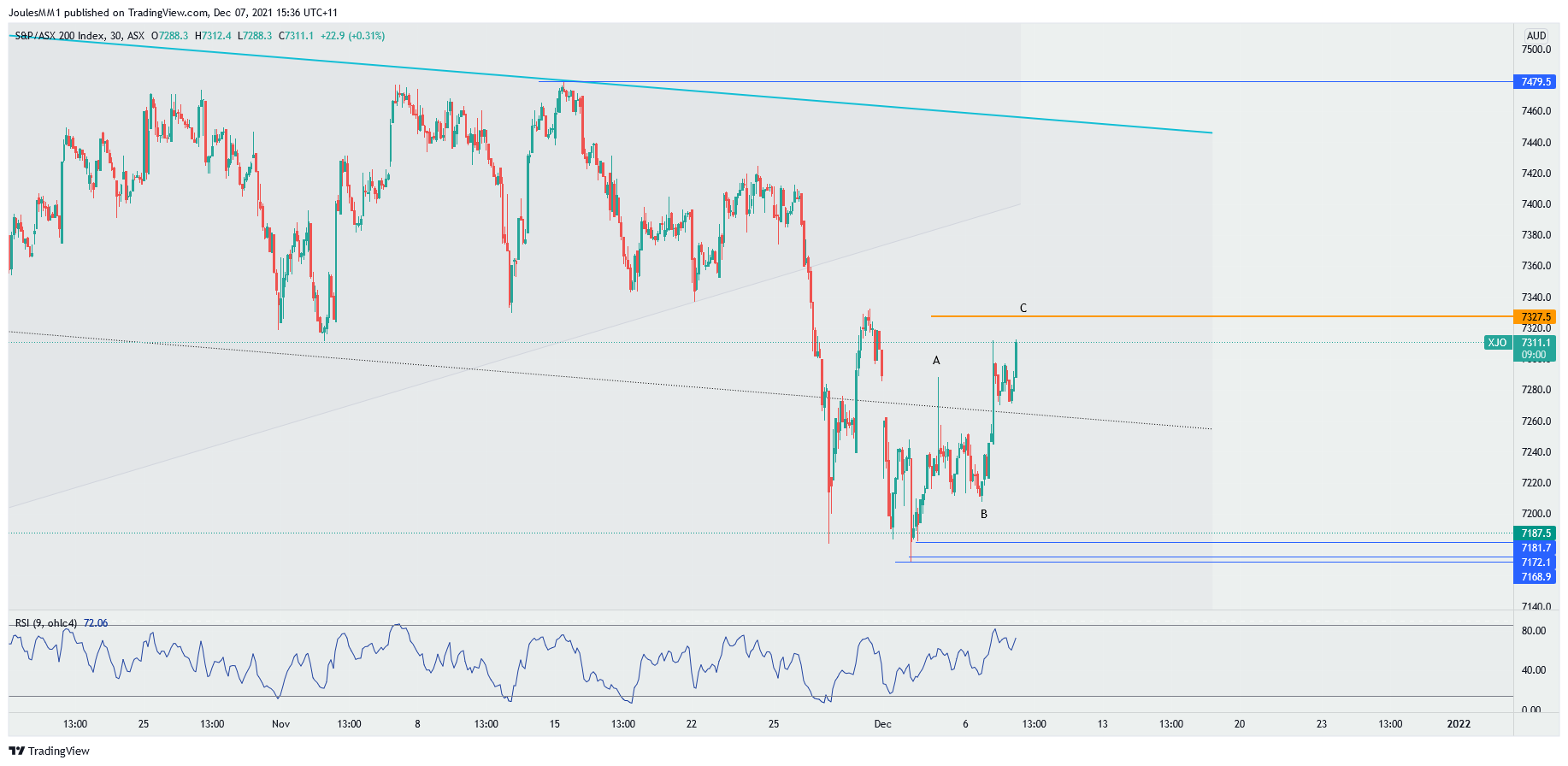The height and width of the screenshot is (766, 1568).
Task: Click the +22.9 (+0.31%) change value
Action: point(352,36)
